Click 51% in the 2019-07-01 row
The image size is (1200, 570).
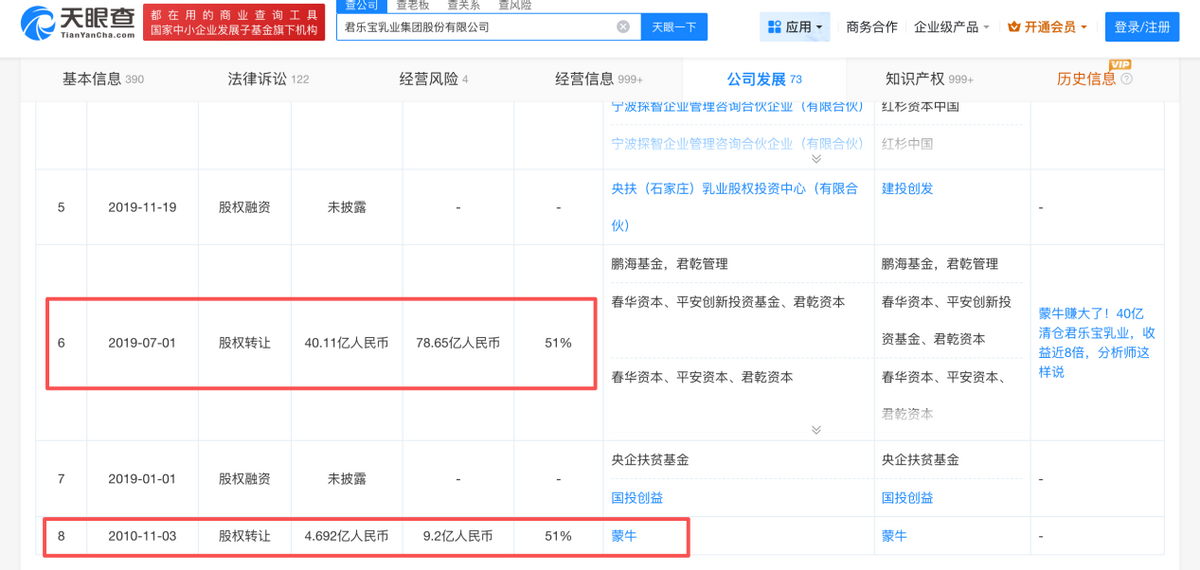tap(558, 343)
